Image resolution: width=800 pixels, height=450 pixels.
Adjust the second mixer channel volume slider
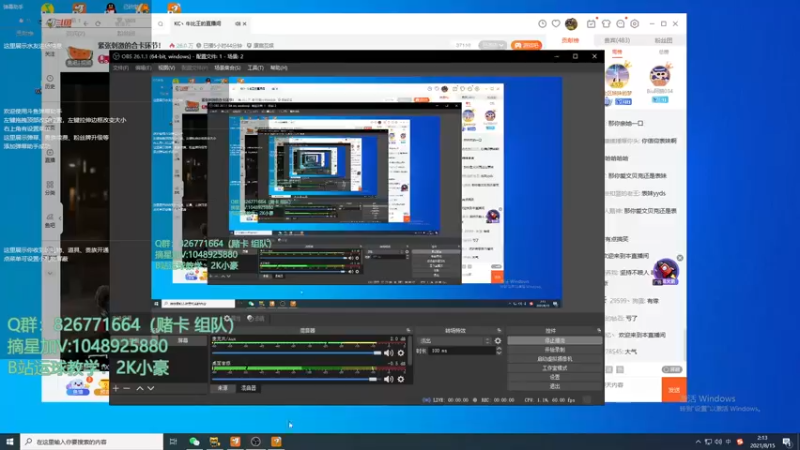pyautogui.click(x=297, y=379)
